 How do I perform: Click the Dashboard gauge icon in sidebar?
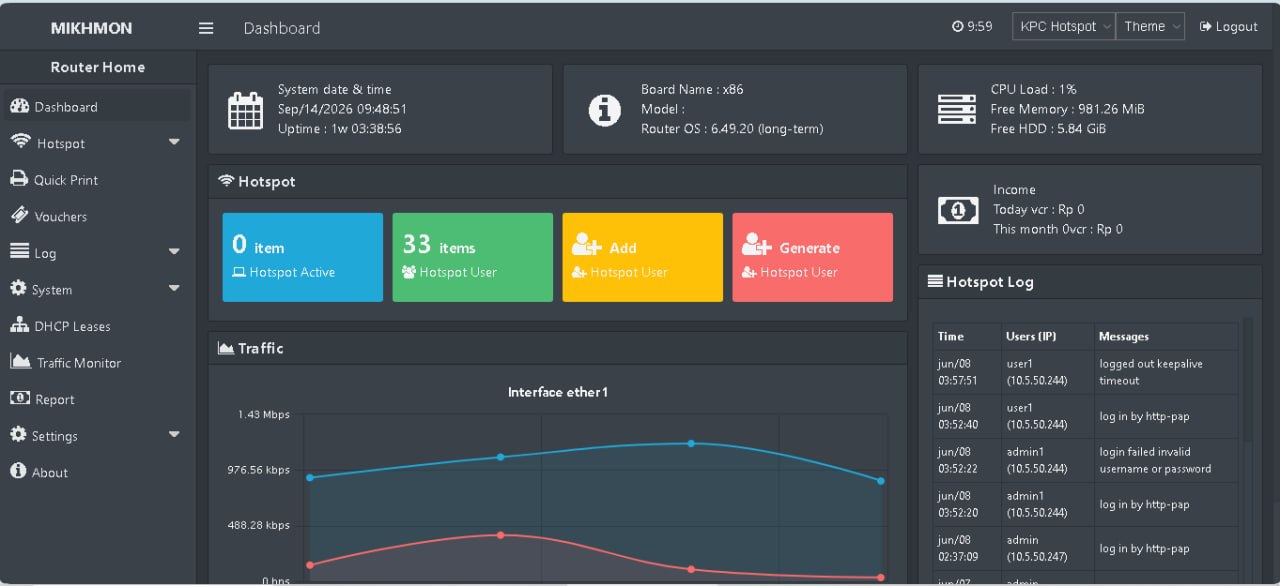(19, 106)
